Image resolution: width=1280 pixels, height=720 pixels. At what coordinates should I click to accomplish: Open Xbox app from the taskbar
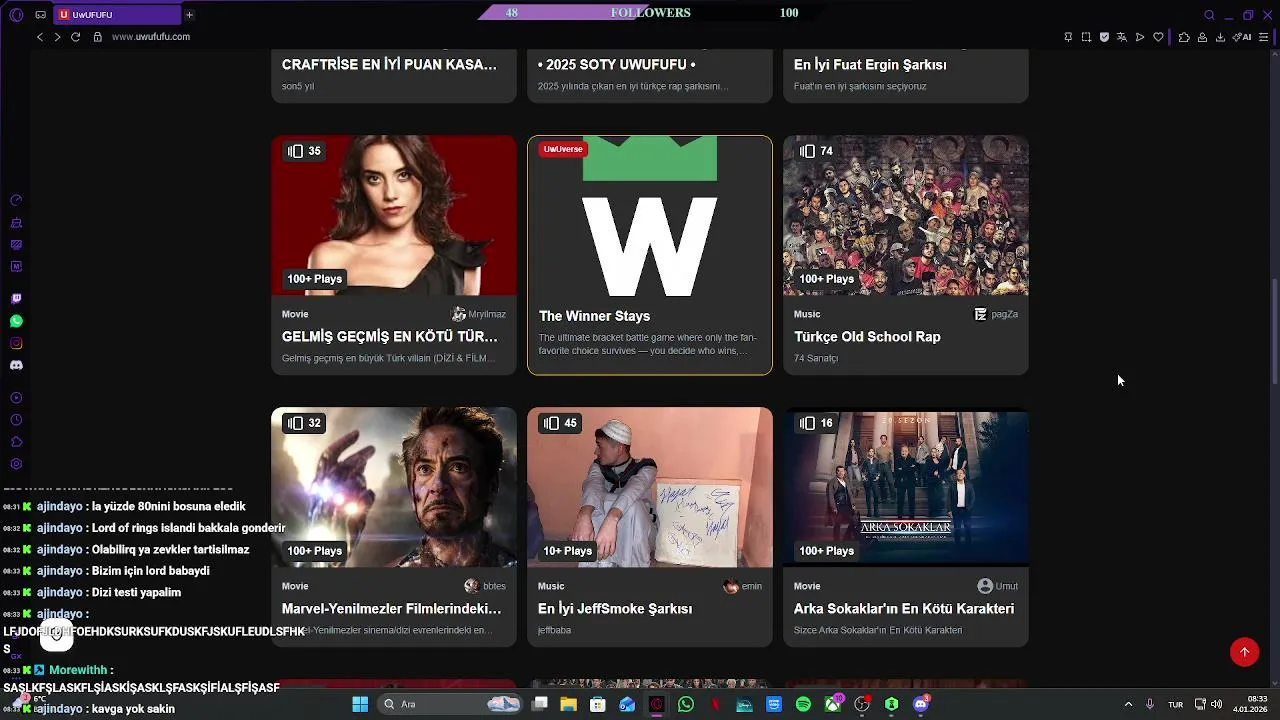pyautogui.click(x=832, y=704)
